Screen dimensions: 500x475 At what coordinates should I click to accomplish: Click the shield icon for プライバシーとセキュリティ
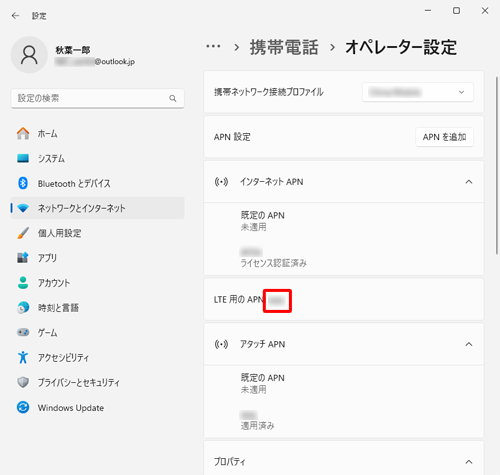click(x=23, y=382)
